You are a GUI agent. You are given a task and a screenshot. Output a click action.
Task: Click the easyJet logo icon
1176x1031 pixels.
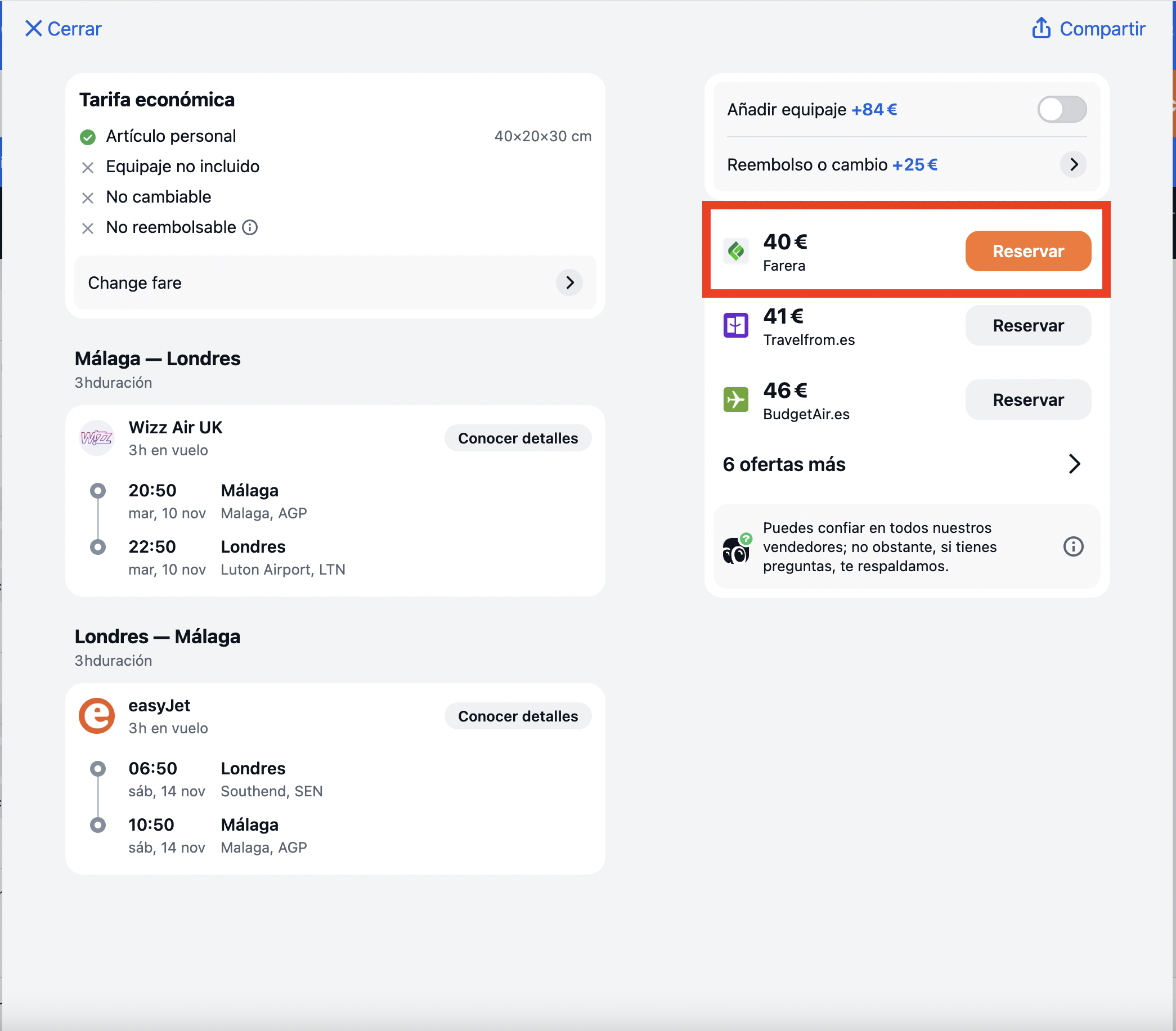point(96,716)
